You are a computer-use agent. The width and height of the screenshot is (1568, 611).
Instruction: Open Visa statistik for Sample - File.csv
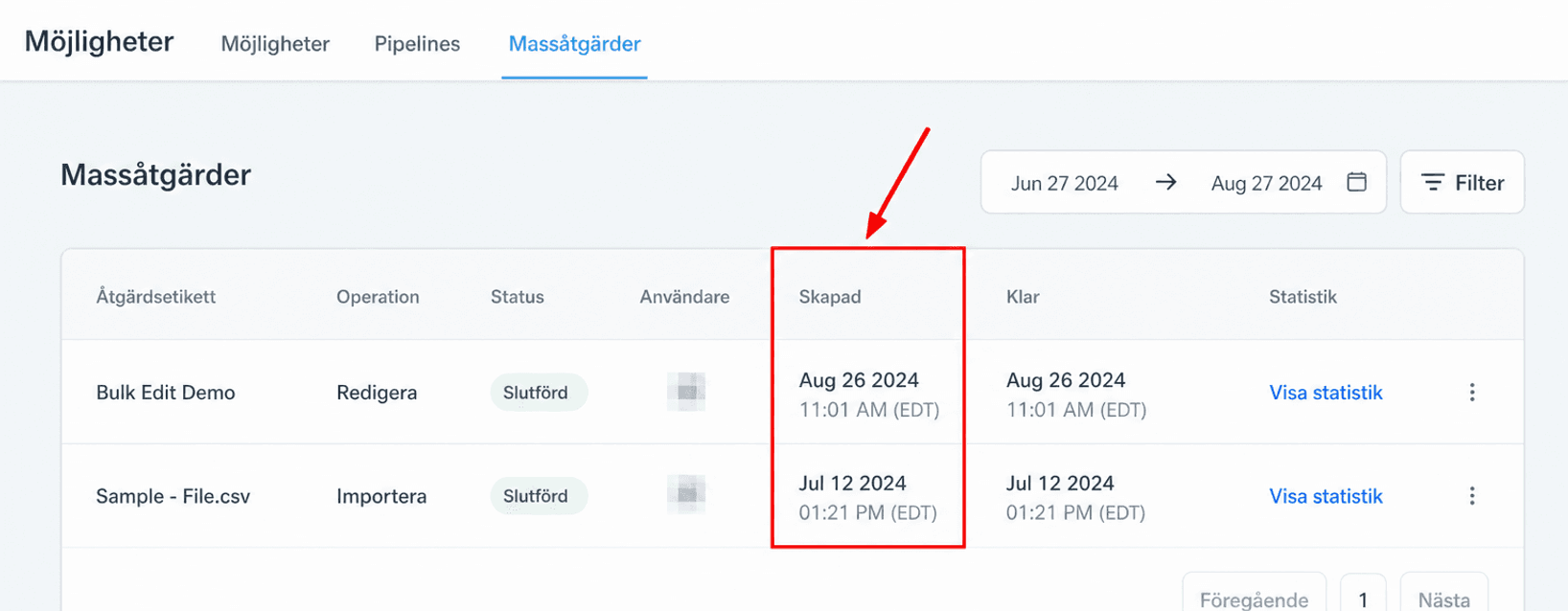[1326, 496]
